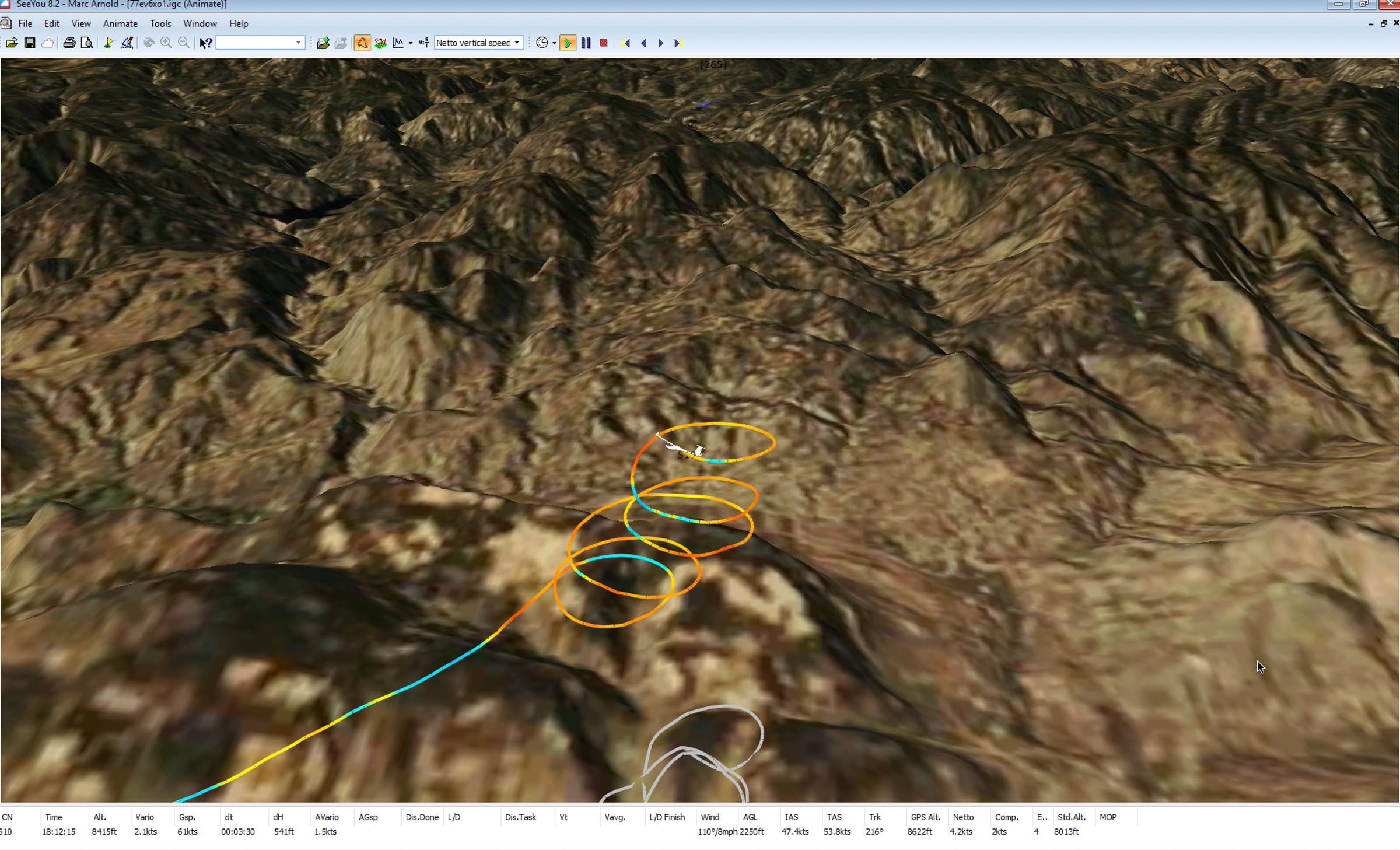This screenshot has height=850, width=1400.
Task: Click the What's This help cursor icon
Action: pos(205,43)
